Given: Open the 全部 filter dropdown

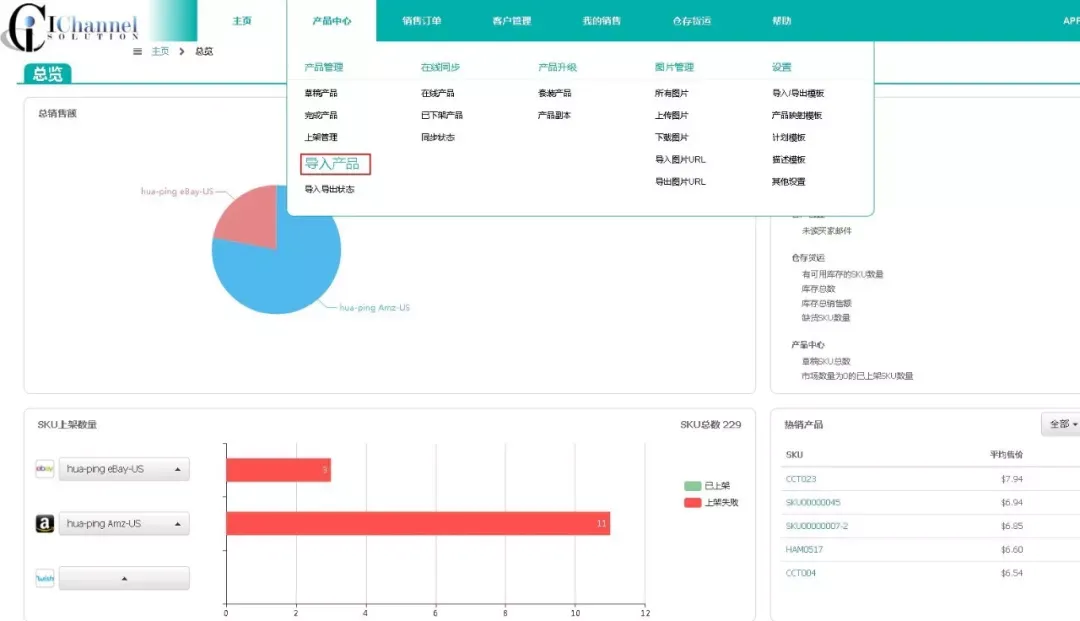Looking at the screenshot, I should pos(1062,424).
